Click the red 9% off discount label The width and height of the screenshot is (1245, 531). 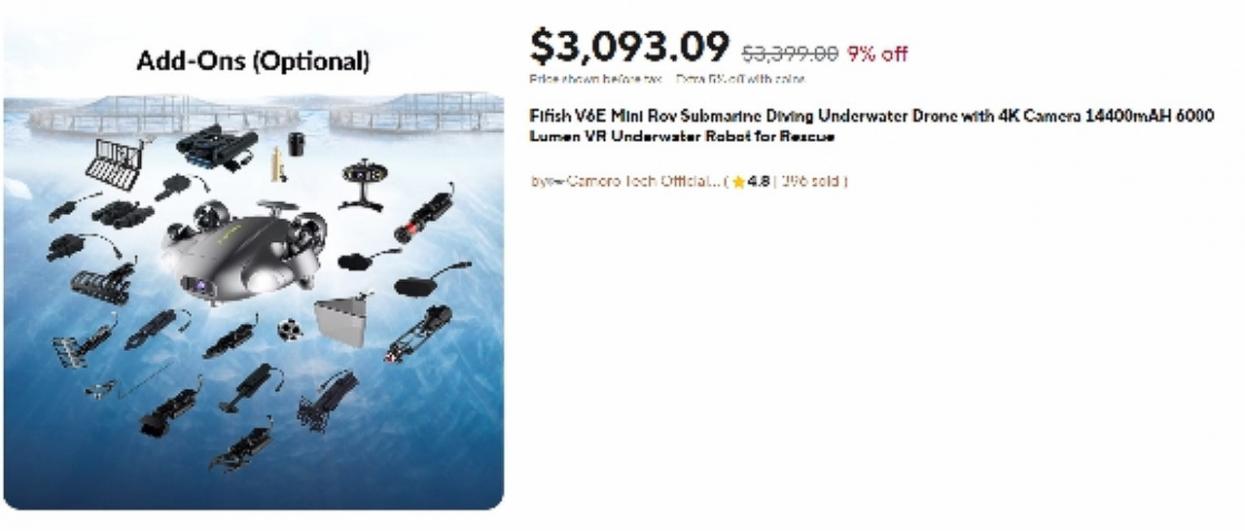[878, 53]
